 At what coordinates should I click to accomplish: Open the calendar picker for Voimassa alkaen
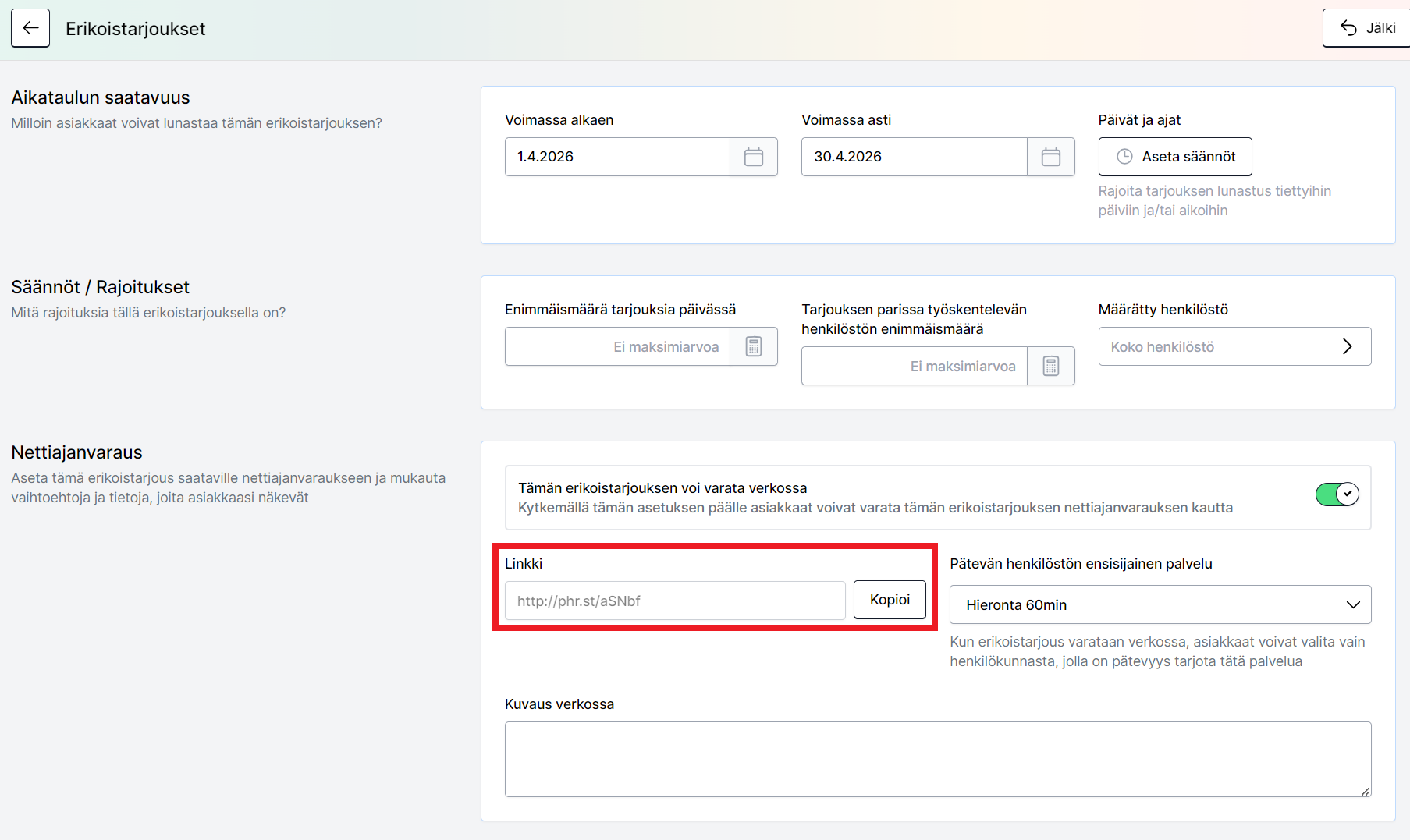(753, 156)
